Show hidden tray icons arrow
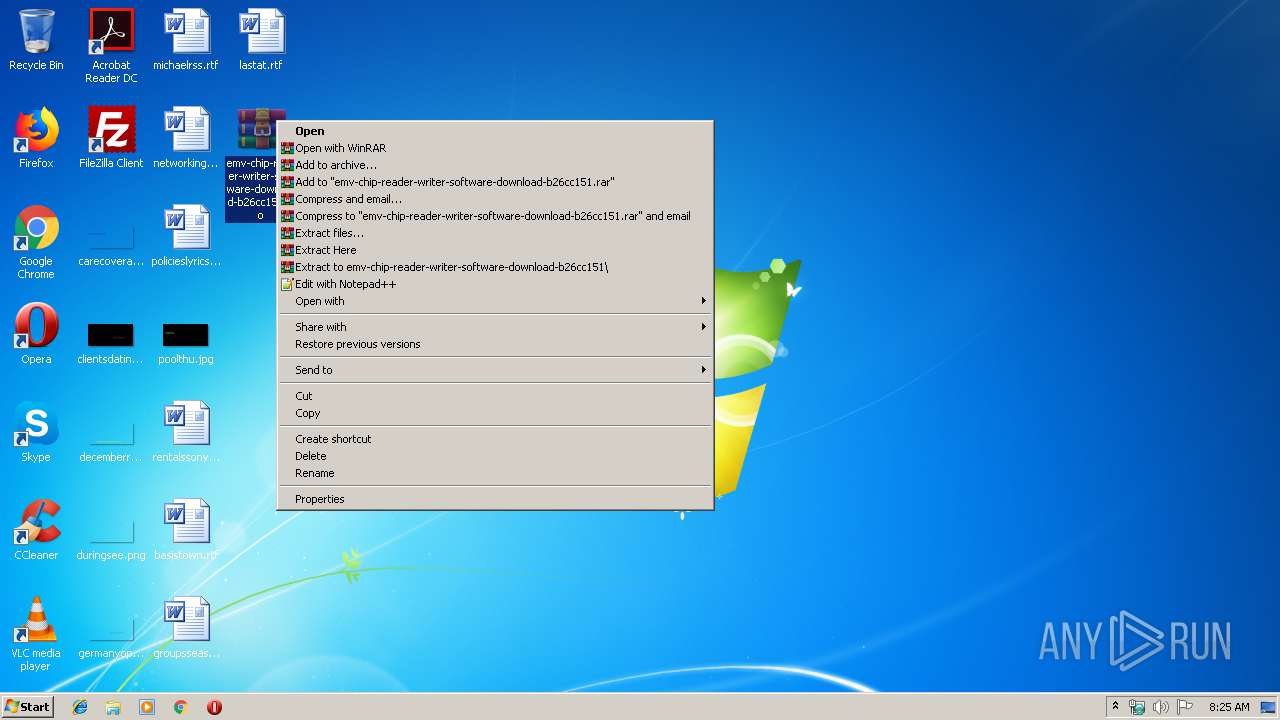The image size is (1280, 720). (1115, 707)
